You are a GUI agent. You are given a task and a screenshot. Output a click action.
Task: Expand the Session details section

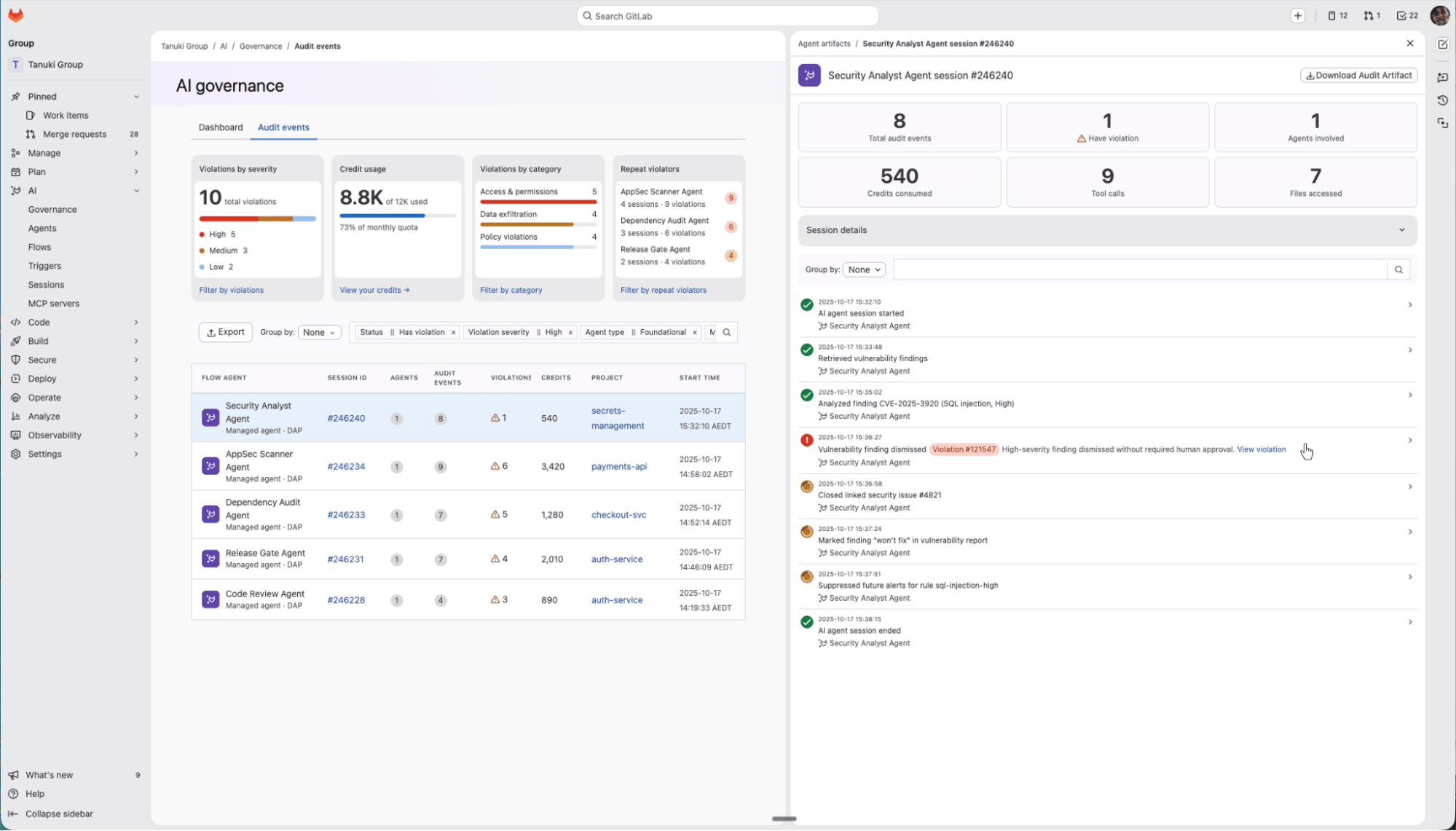(1107, 230)
